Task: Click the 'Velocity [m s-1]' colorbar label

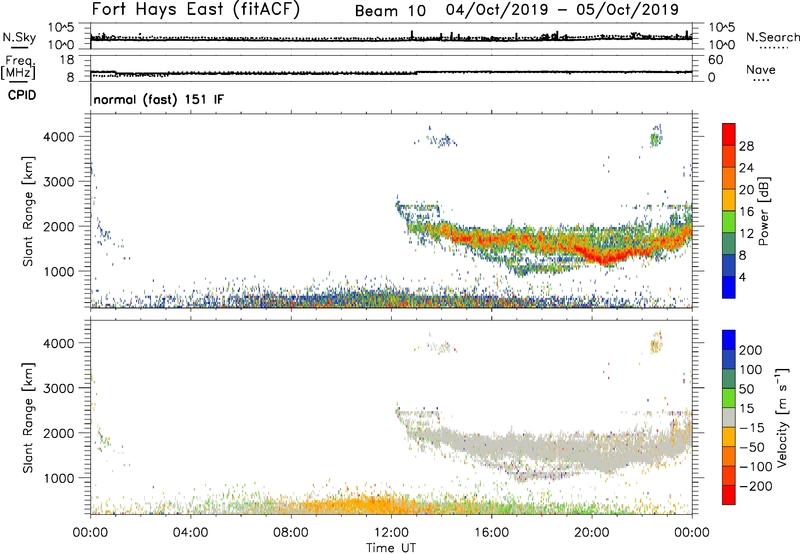Action: click(x=781, y=417)
